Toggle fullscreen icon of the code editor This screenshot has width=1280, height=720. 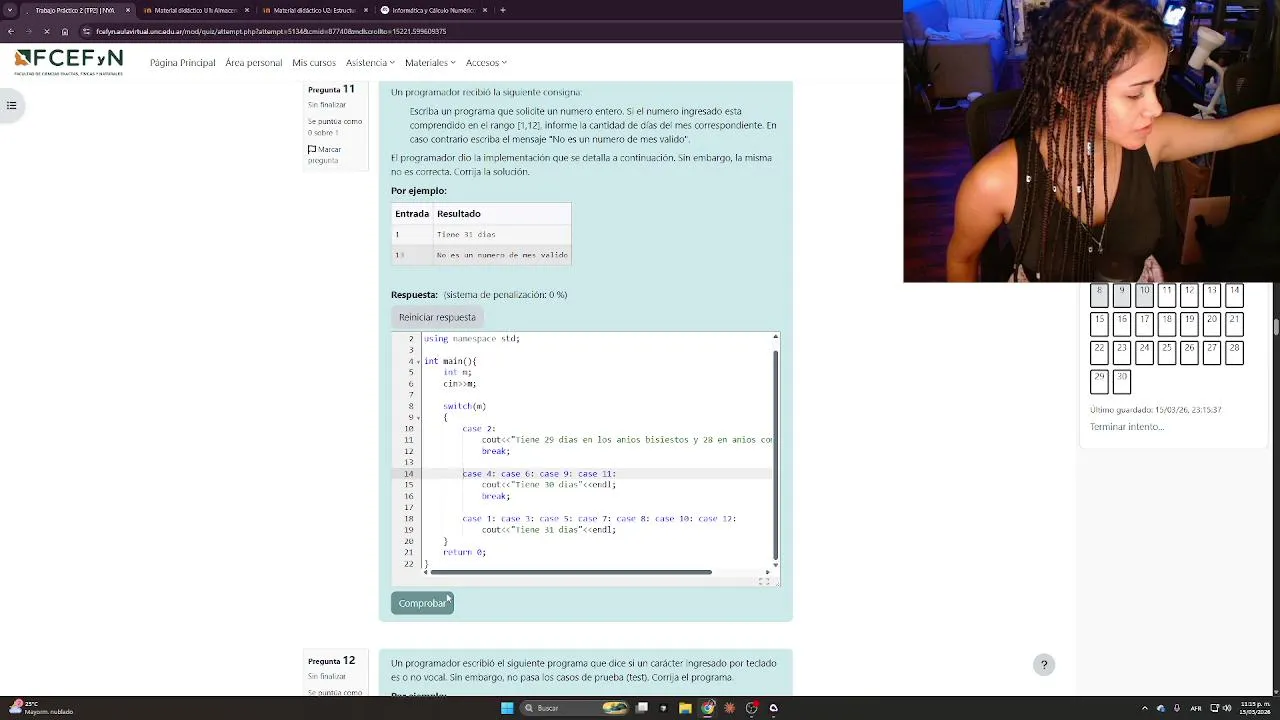coord(764,581)
